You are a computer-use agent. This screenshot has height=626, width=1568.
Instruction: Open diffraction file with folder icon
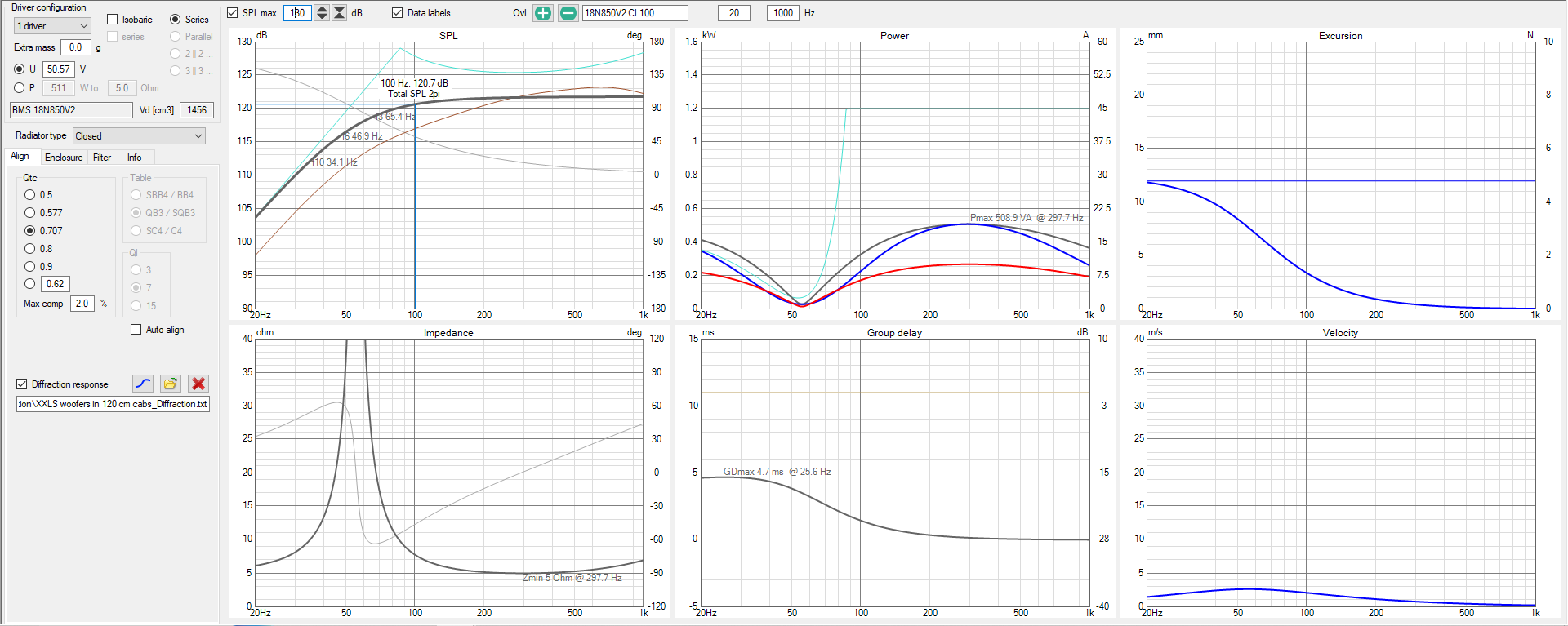point(171,384)
